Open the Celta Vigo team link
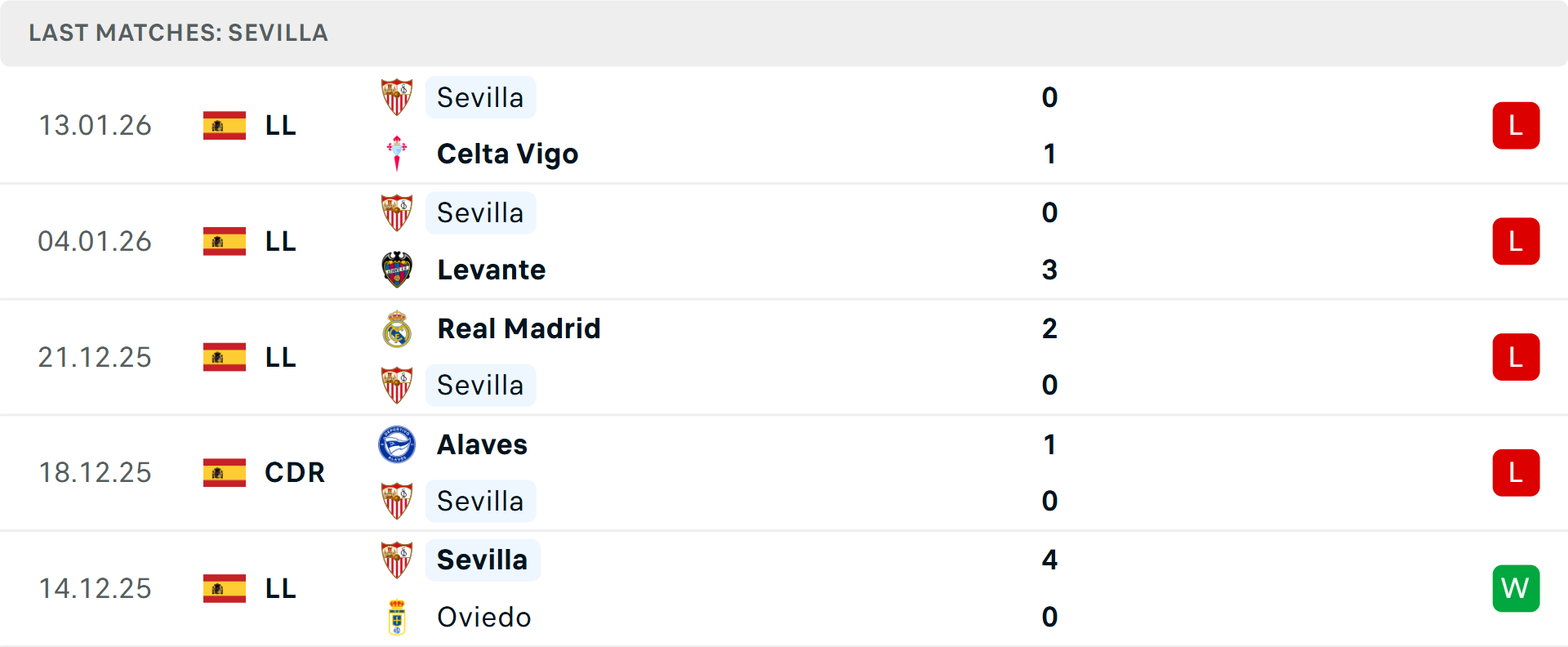1568x647 pixels. tap(507, 154)
